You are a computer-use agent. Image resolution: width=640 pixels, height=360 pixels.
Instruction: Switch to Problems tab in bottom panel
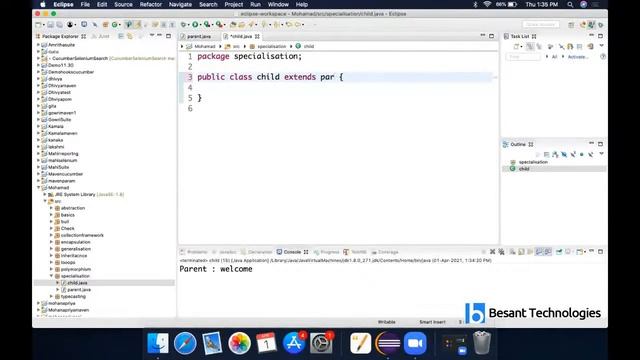[194, 252]
